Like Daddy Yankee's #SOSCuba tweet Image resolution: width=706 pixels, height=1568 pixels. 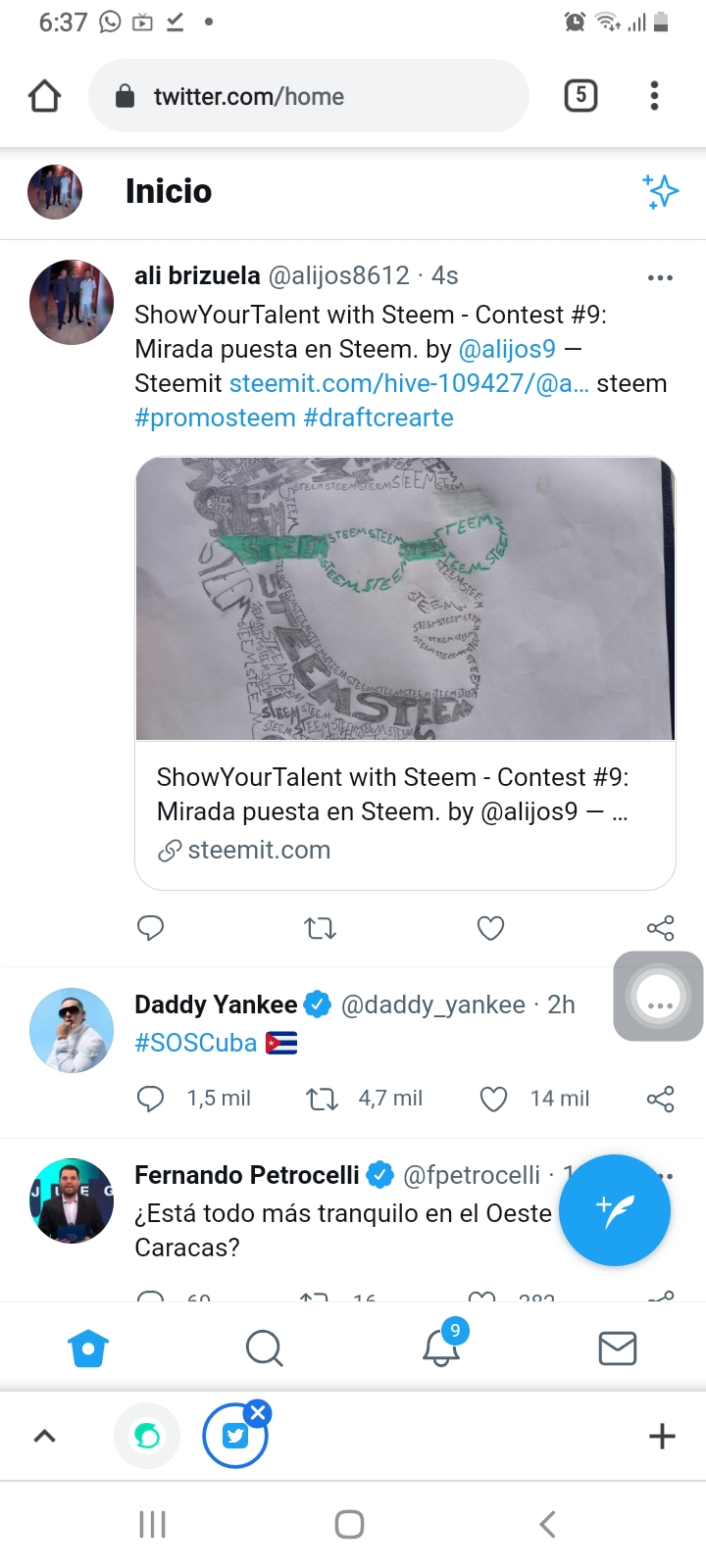[x=493, y=1099]
